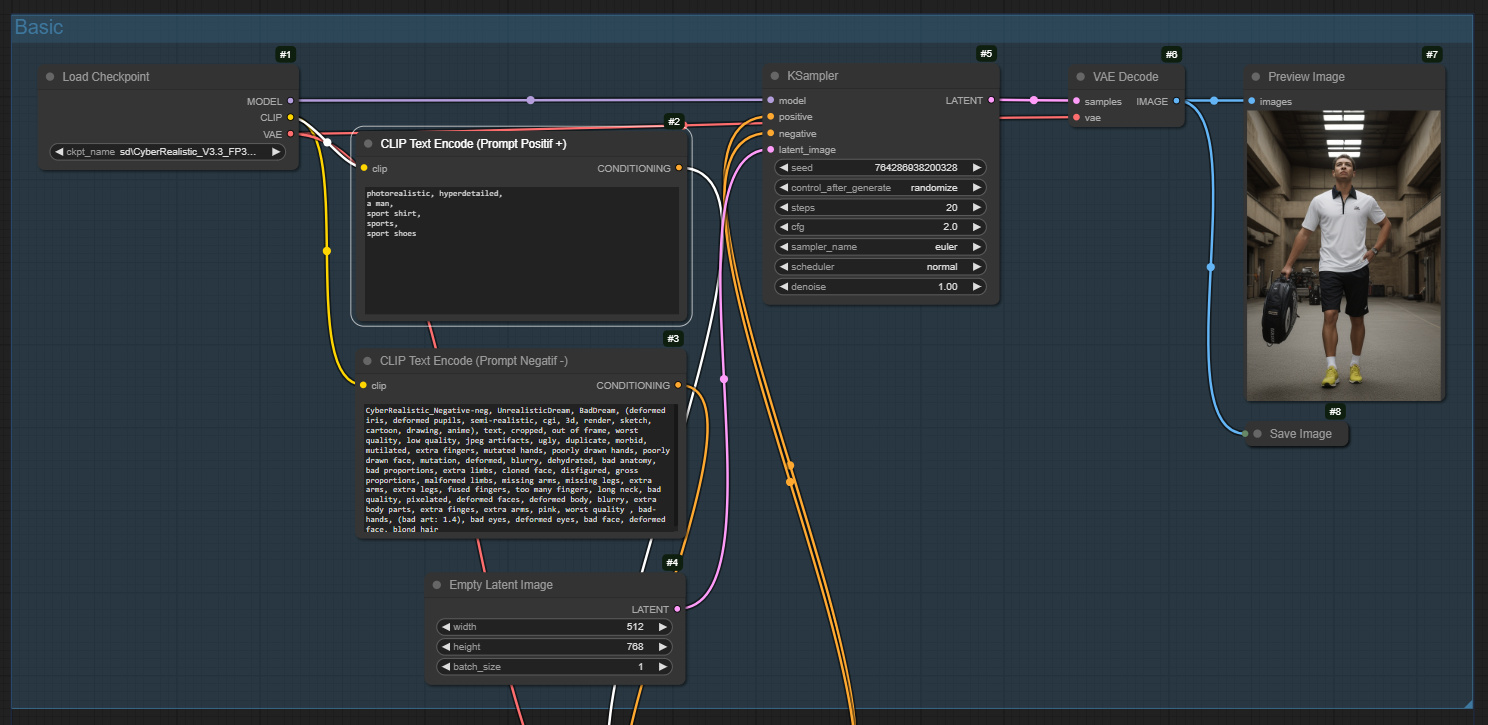
Task: Click the IMAGE output dot on VAE Decode
Action: point(1175,101)
